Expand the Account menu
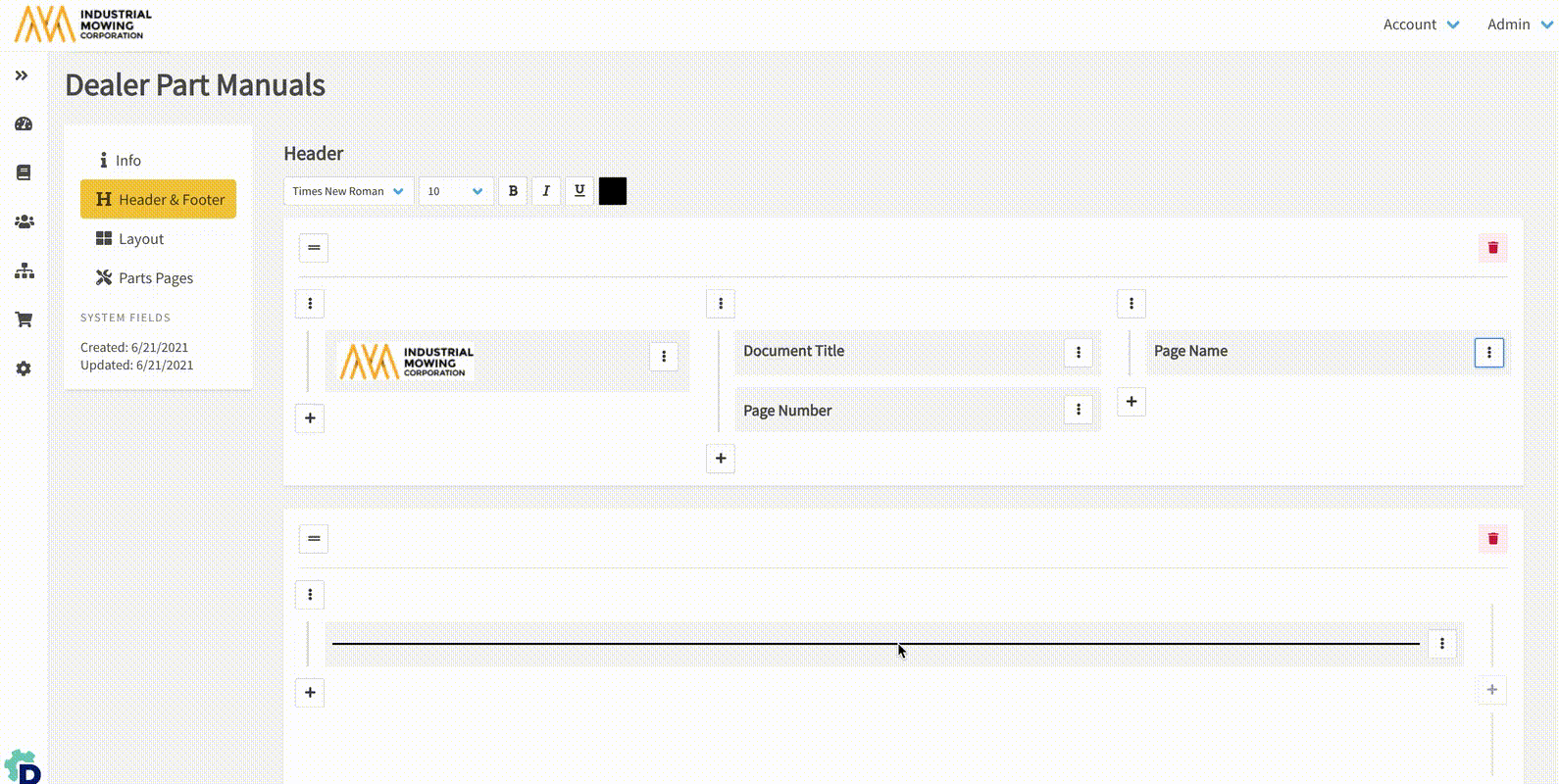The image size is (1559, 784). click(x=1420, y=24)
